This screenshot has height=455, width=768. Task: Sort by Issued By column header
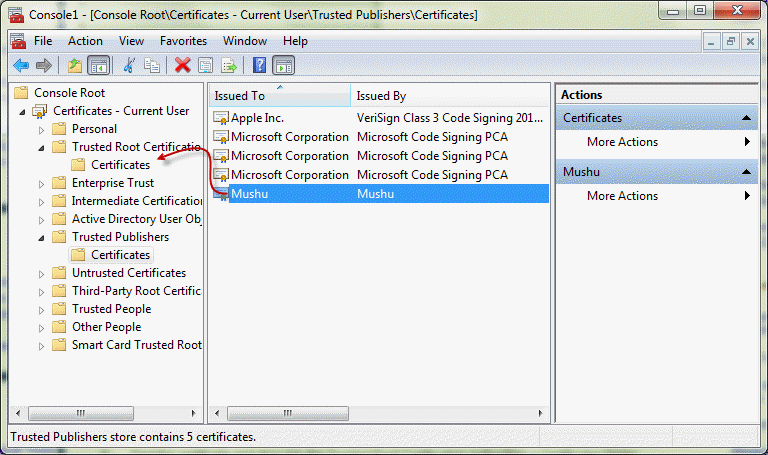coord(450,96)
